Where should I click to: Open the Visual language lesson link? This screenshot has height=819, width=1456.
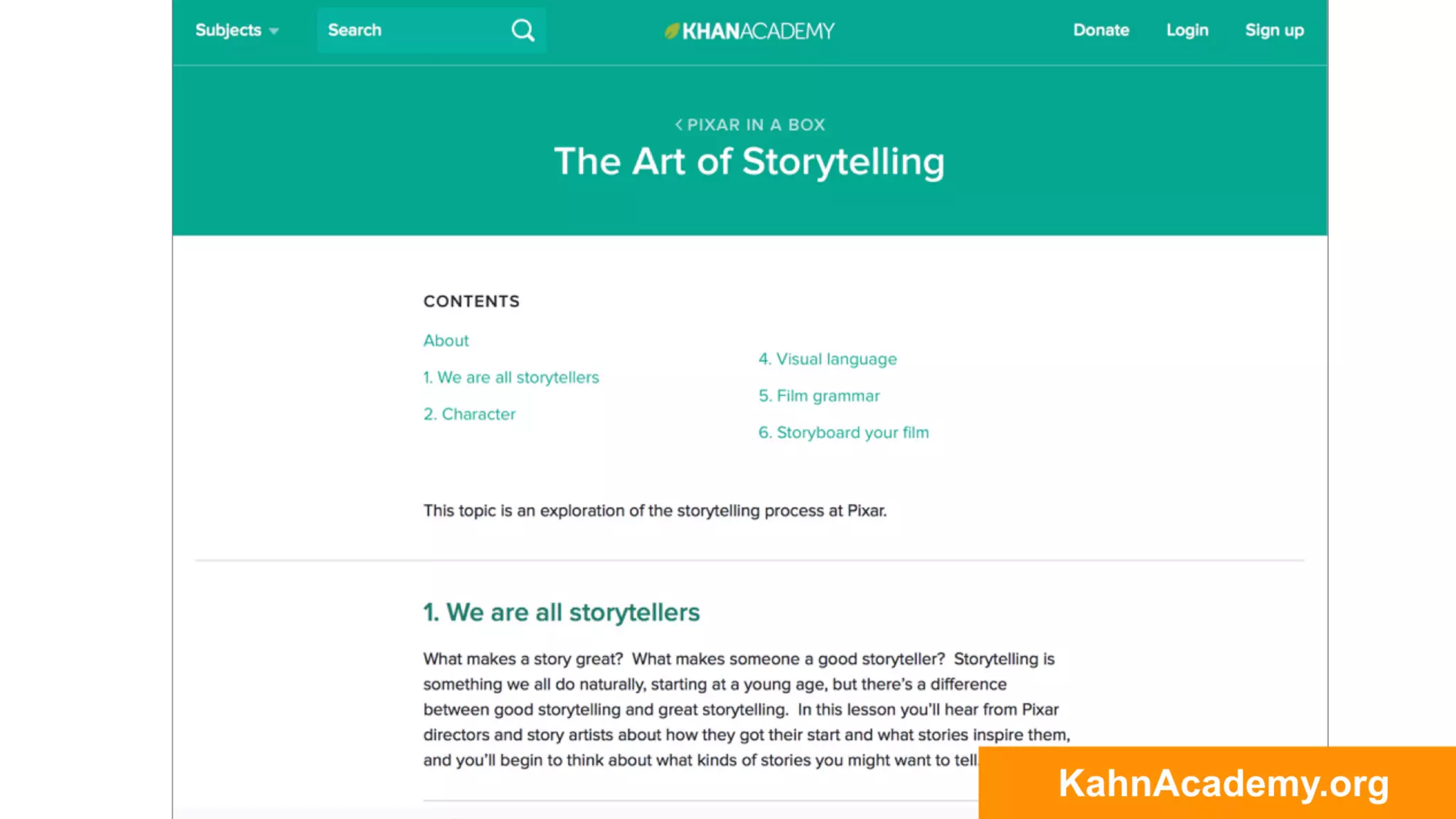(828, 359)
